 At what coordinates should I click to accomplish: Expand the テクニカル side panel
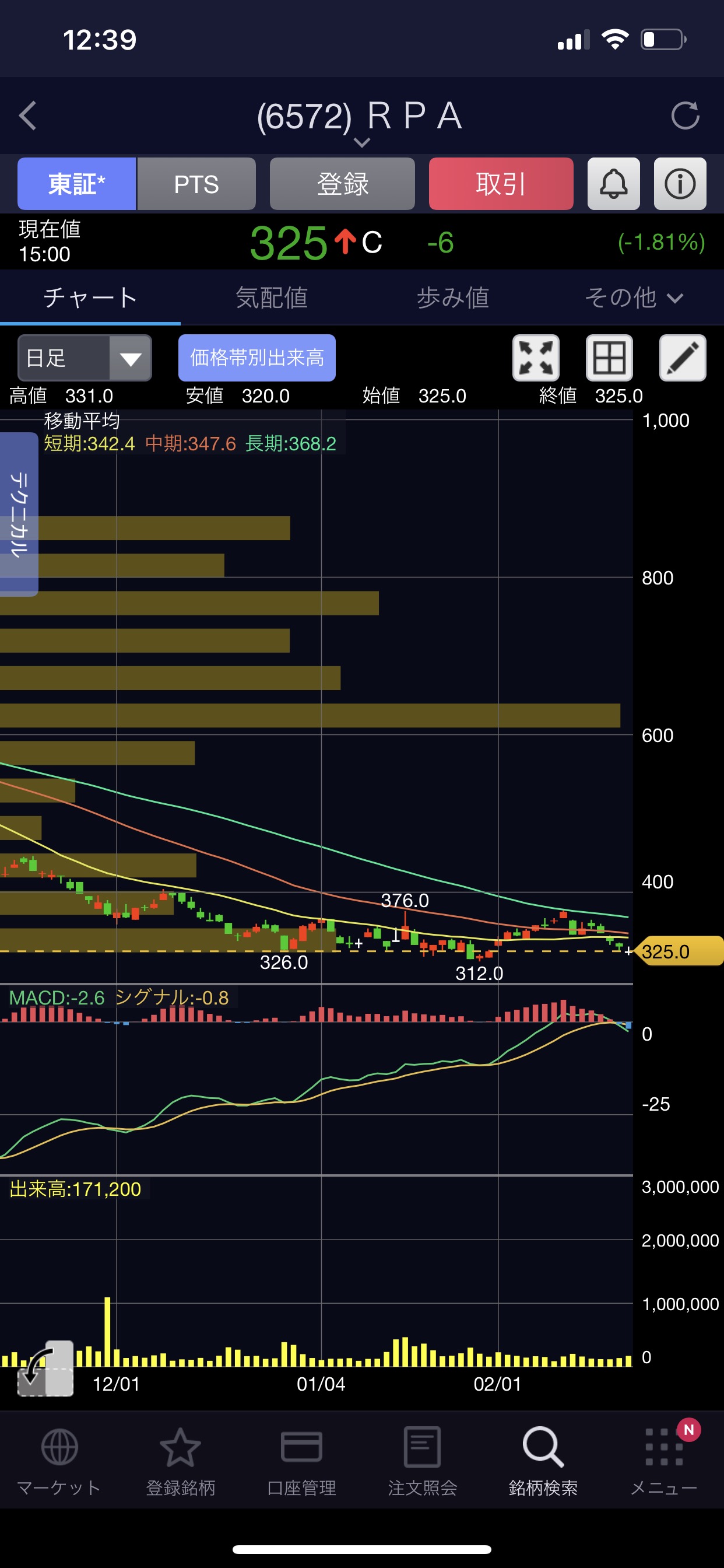[x=19, y=514]
